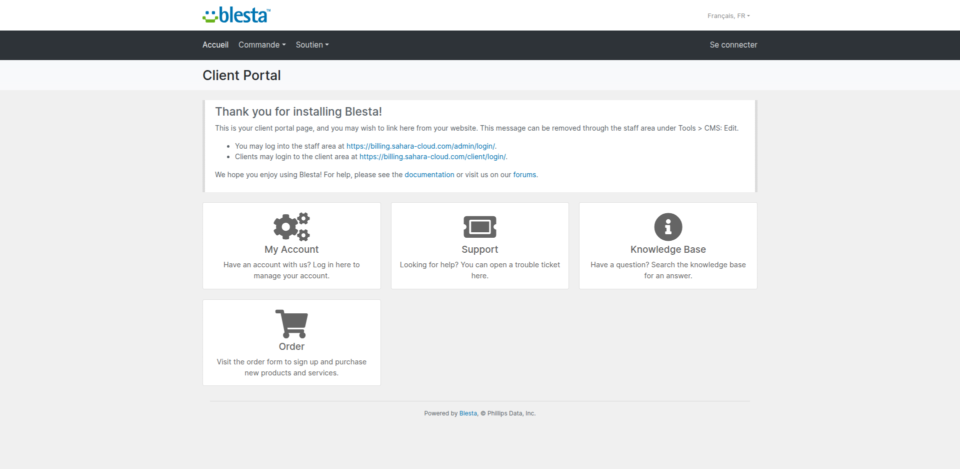Viewport: 960px width, 469px height.
Task: Select the Support card title
Action: (480, 250)
